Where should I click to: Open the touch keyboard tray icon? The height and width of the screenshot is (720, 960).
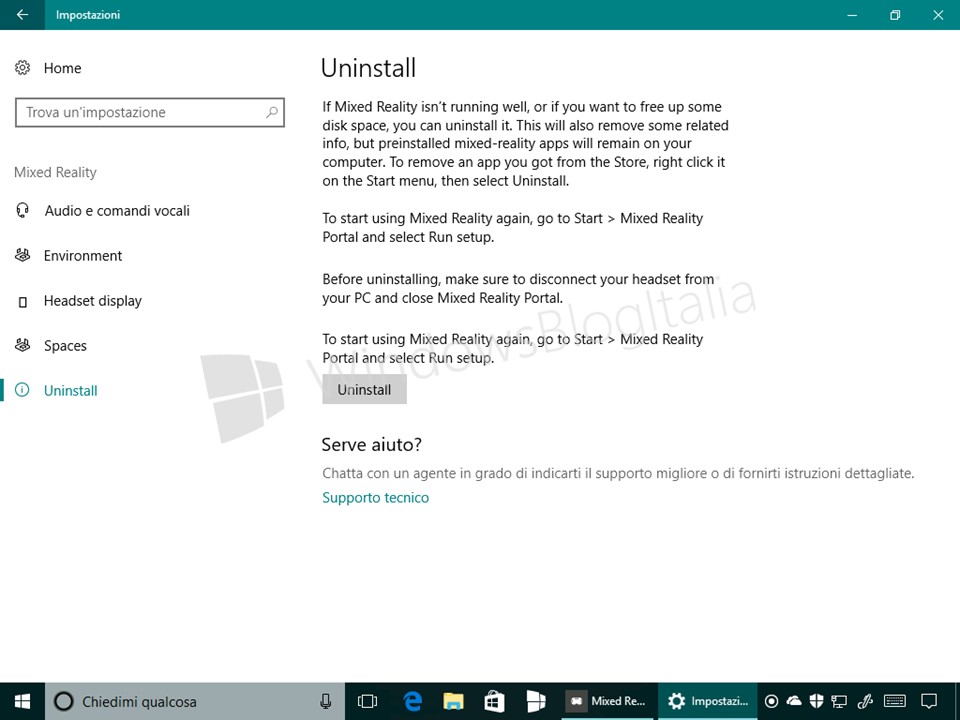coord(895,702)
